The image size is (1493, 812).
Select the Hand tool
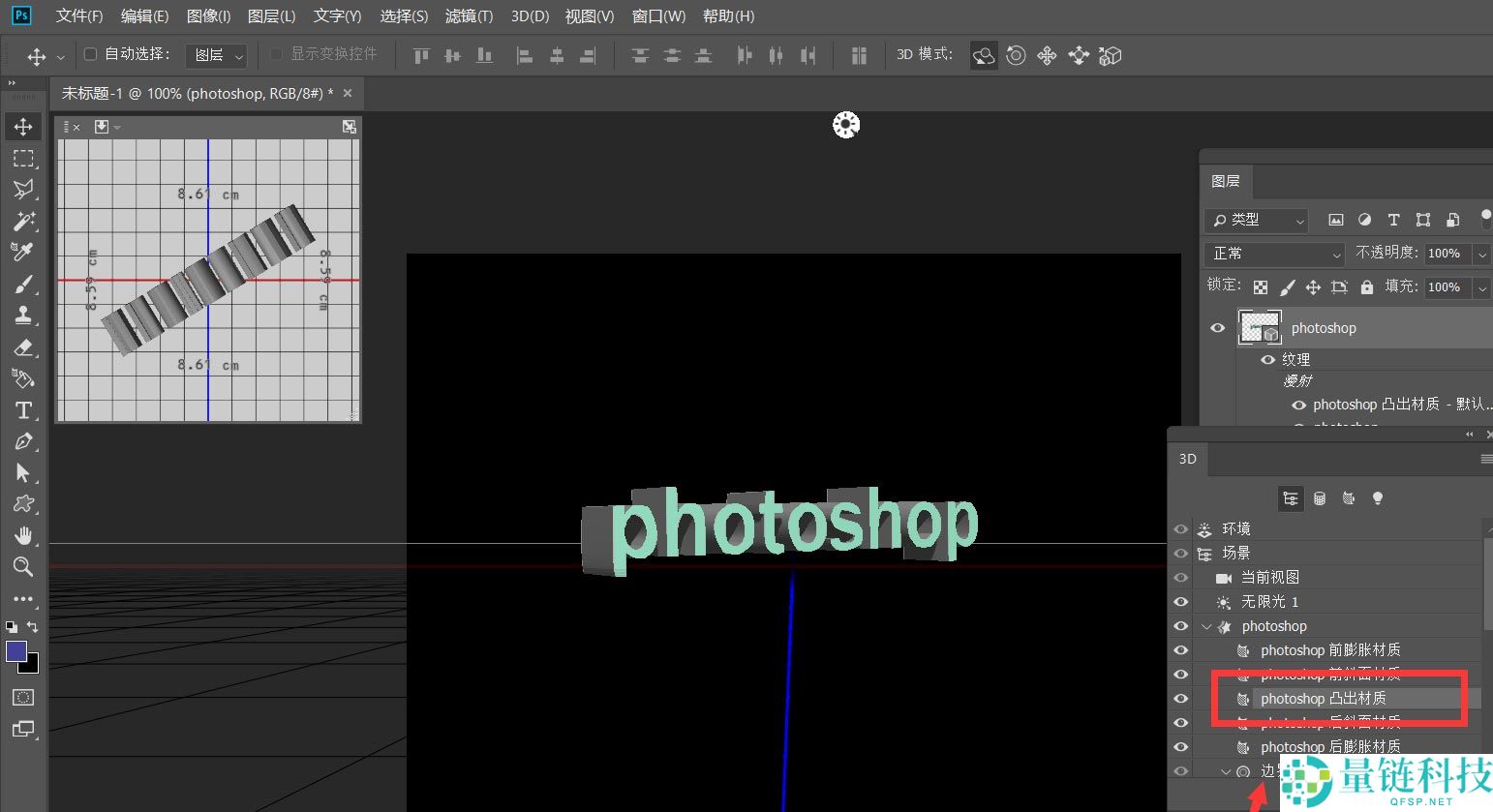[23, 536]
